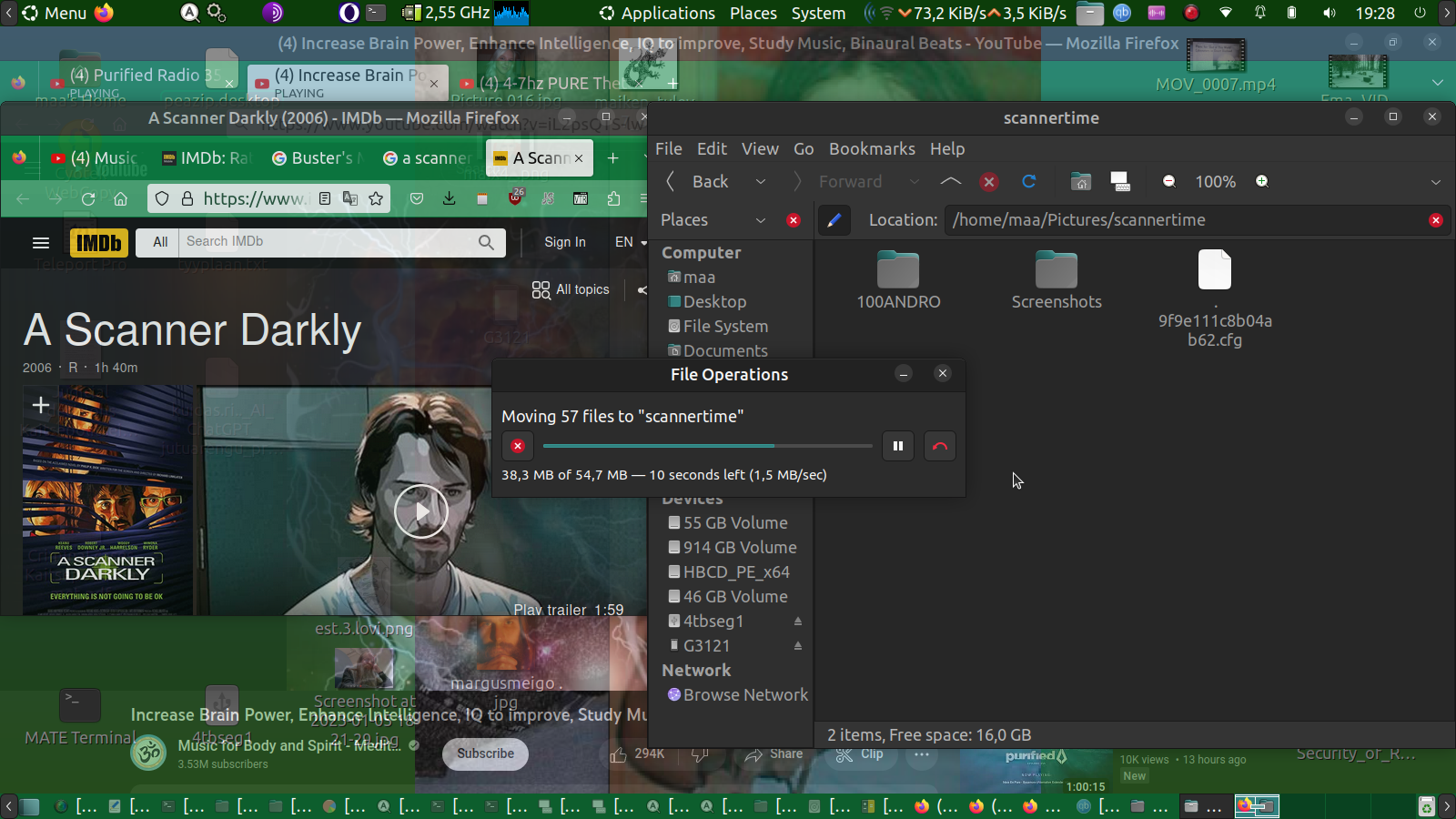
Task: Toggle reader view in the Firefox address bar
Action: pyautogui.click(x=325, y=199)
